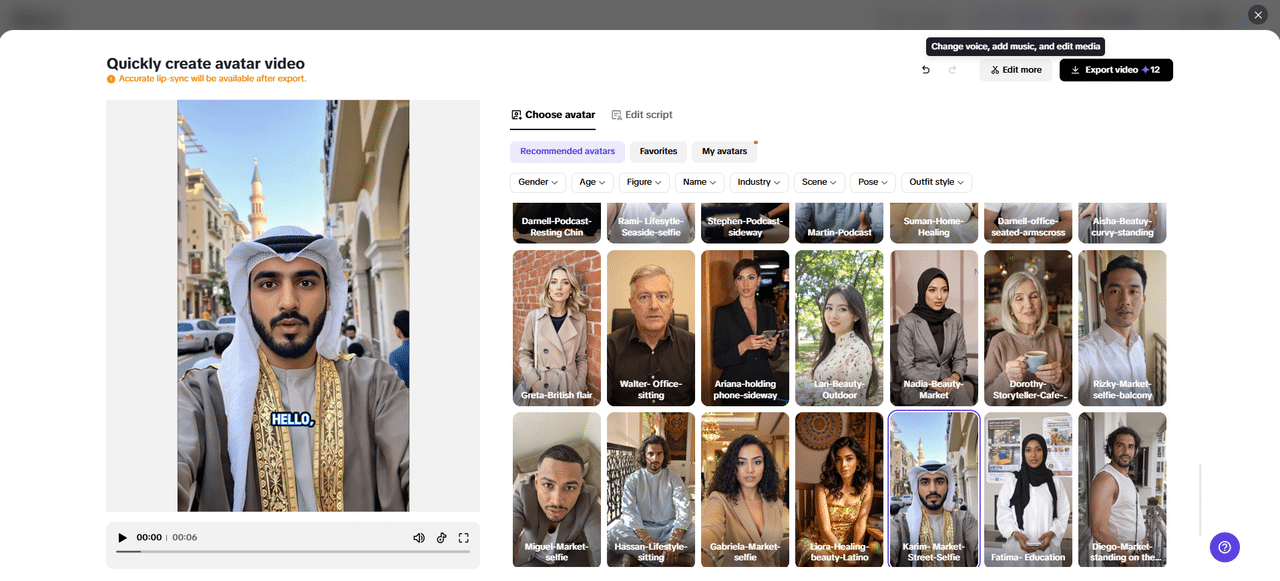
Task: Expand the Scene filter dropdown
Action: pyautogui.click(x=819, y=182)
